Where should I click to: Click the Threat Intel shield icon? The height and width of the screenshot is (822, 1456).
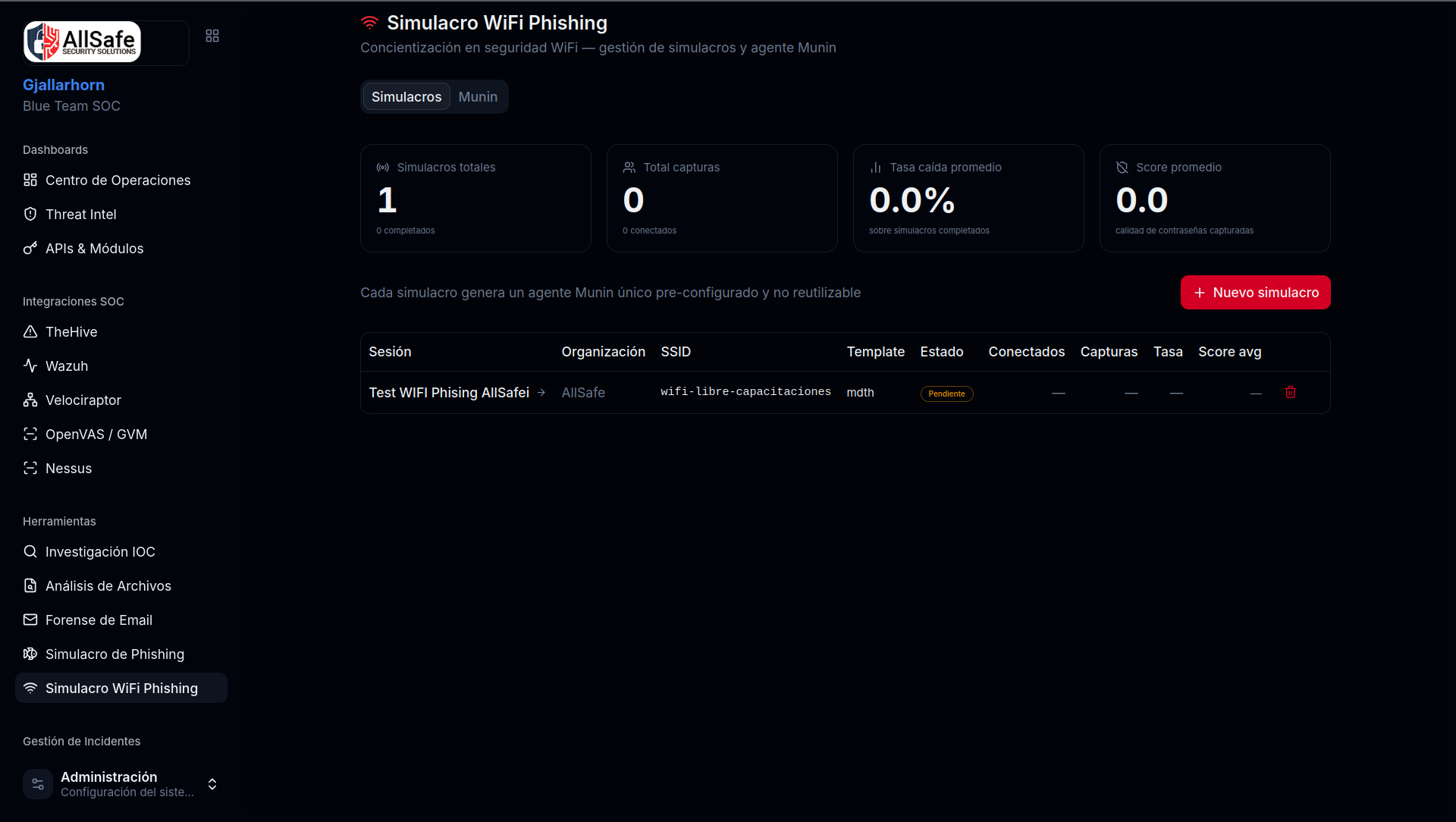[30, 214]
